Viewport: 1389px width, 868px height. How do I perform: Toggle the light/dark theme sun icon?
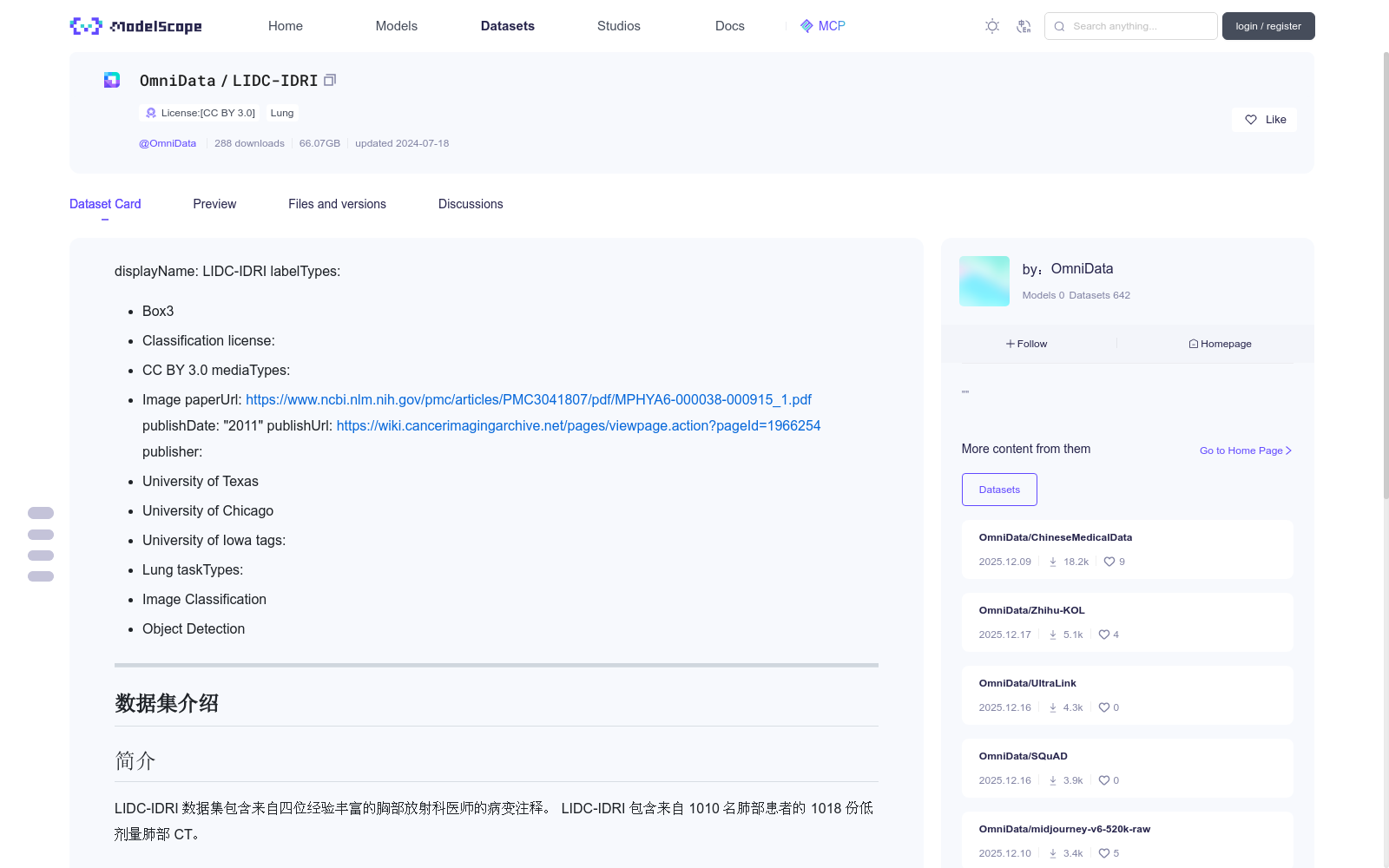(x=992, y=26)
